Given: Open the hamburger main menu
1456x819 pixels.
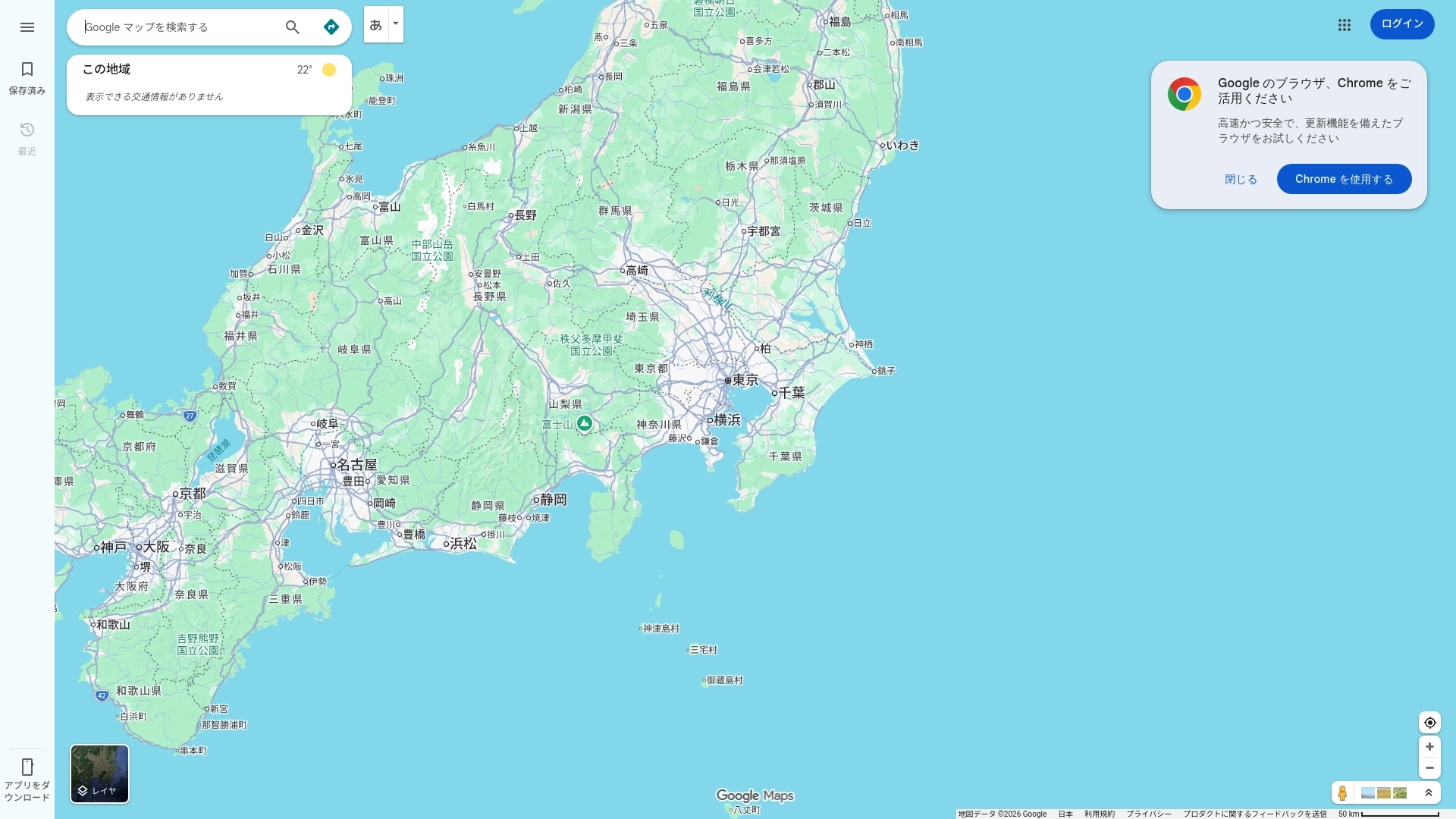Looking at the screenshot, I should coord(27,27).
